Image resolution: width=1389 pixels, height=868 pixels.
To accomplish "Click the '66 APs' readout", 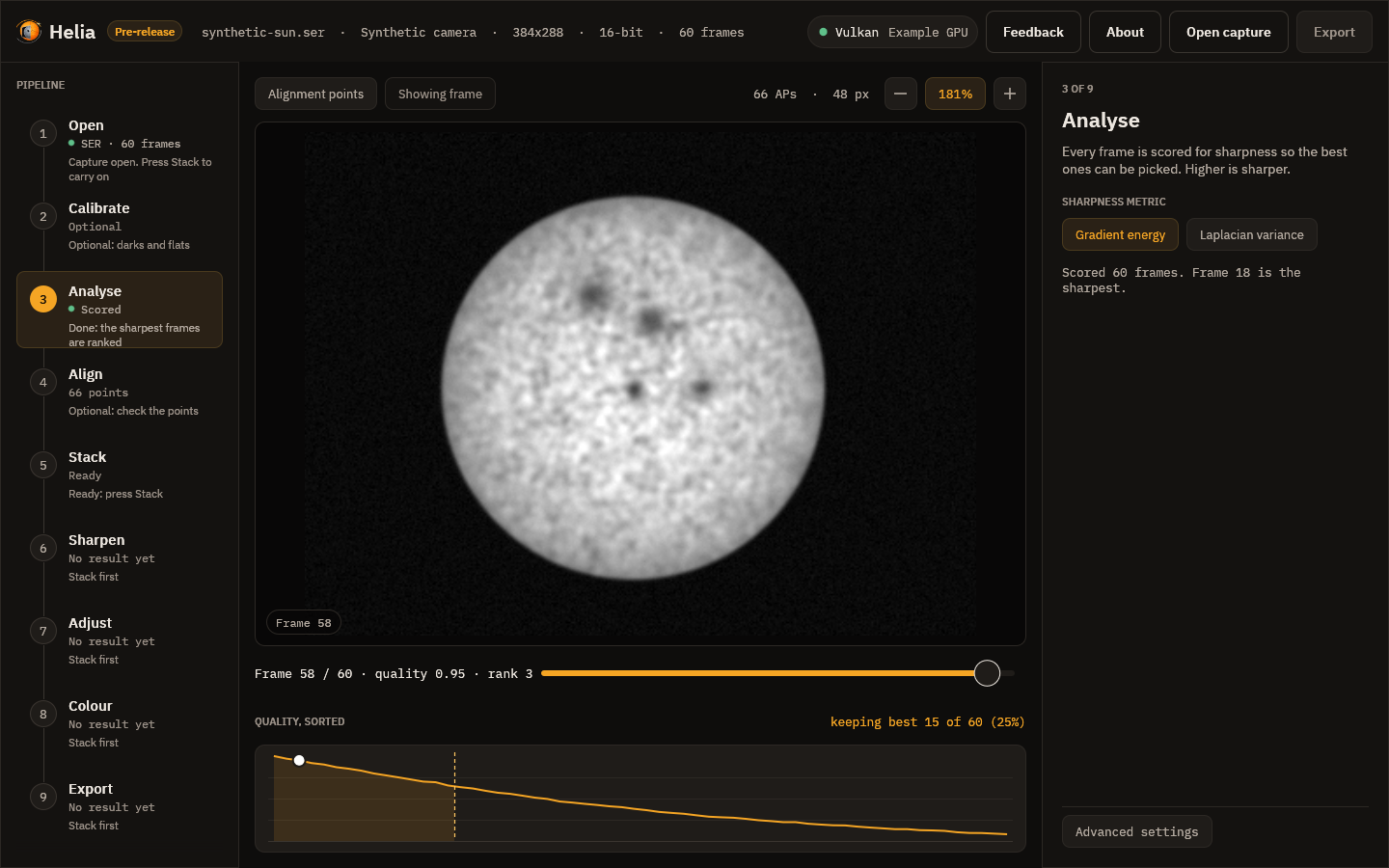I will tap(775, 94).
